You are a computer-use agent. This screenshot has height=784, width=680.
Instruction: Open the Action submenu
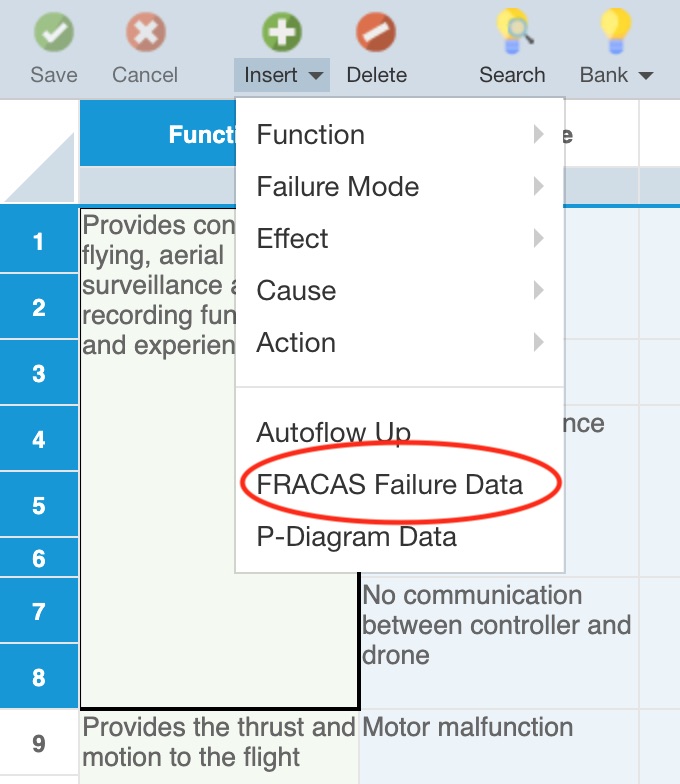400,342
